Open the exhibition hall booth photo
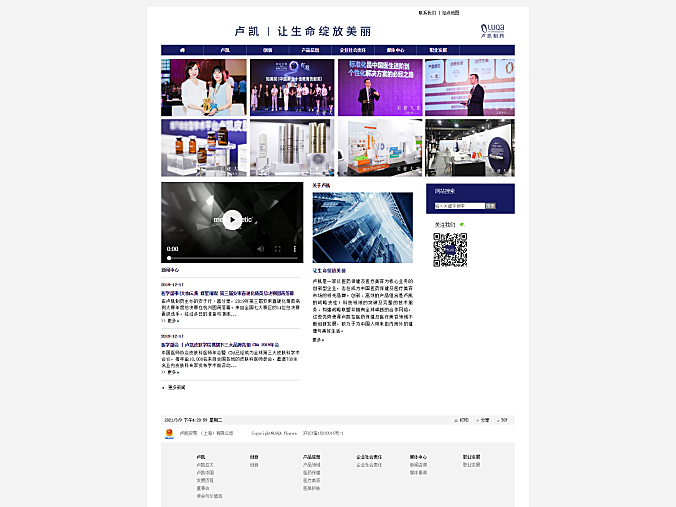Screen dimensions: 676x507 pyautogui.click(x=470, y=148)
